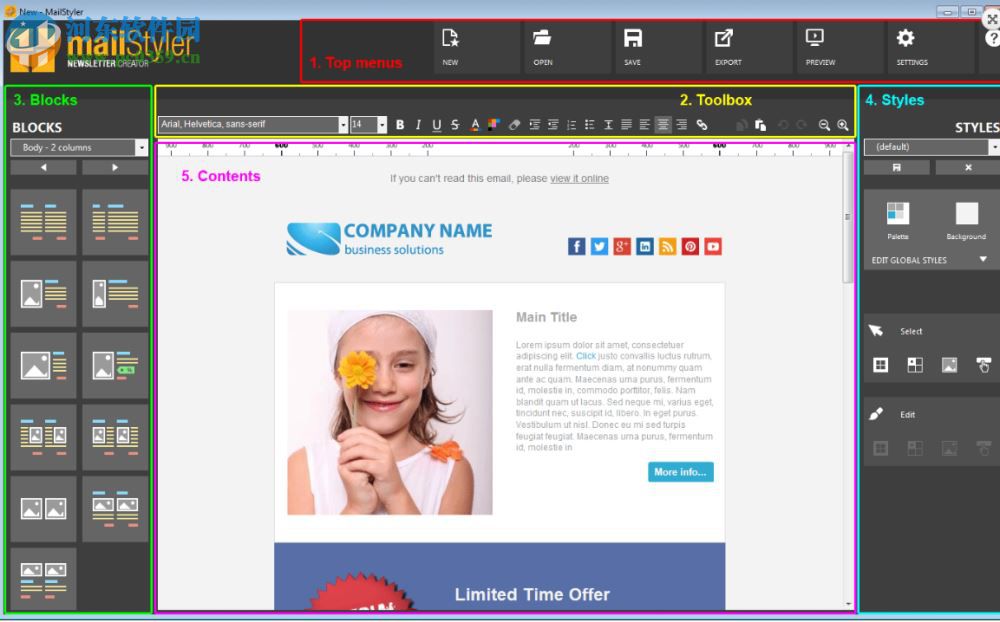Toggle underline text formatting
The height and width of the screenshot is (622, 1000).
click(436, 124)
